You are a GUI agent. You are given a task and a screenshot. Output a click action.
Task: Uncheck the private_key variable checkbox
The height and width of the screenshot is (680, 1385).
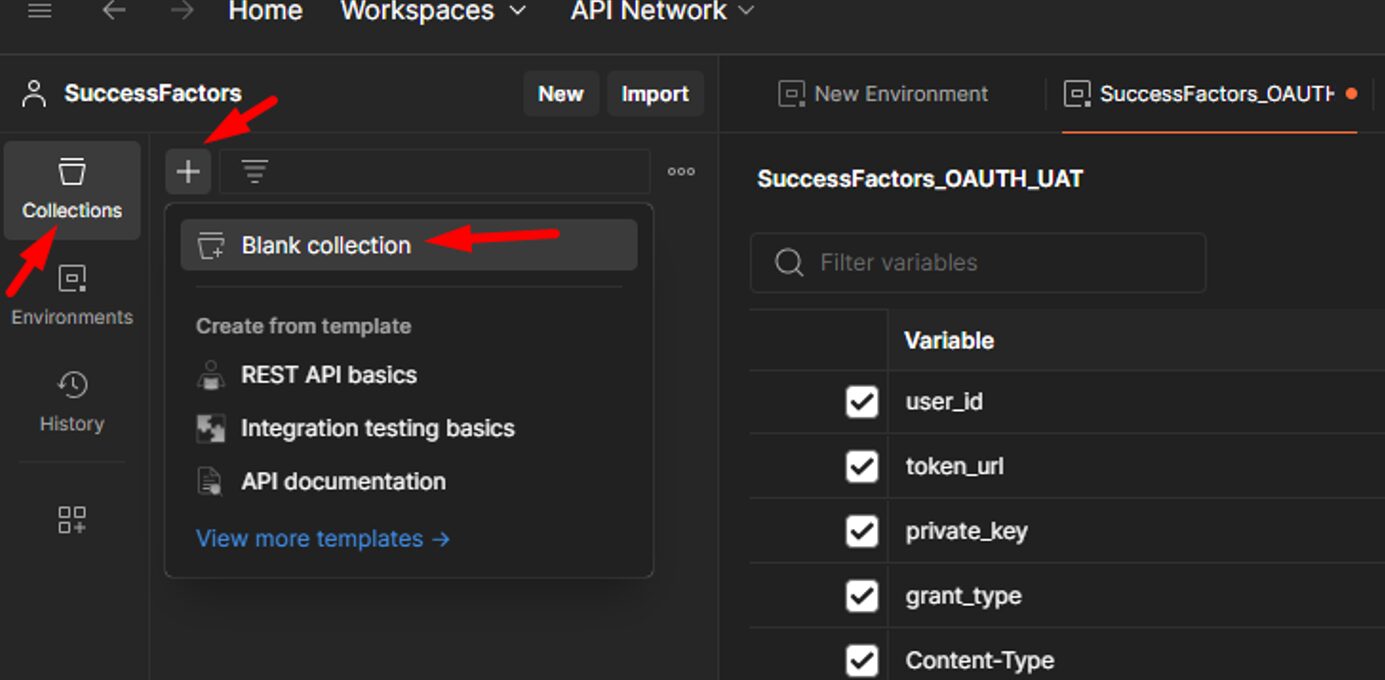[x=862, y=531]
